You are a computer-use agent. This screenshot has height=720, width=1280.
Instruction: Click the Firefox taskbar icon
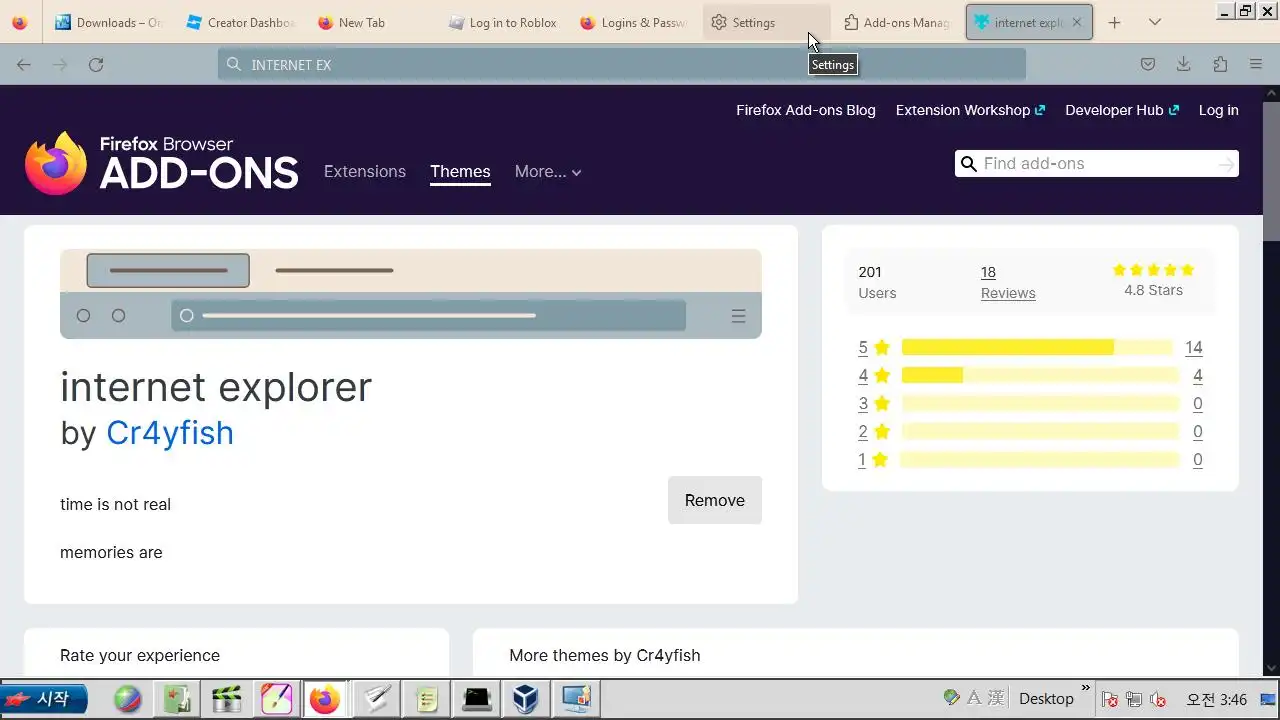tap(325, 699)
